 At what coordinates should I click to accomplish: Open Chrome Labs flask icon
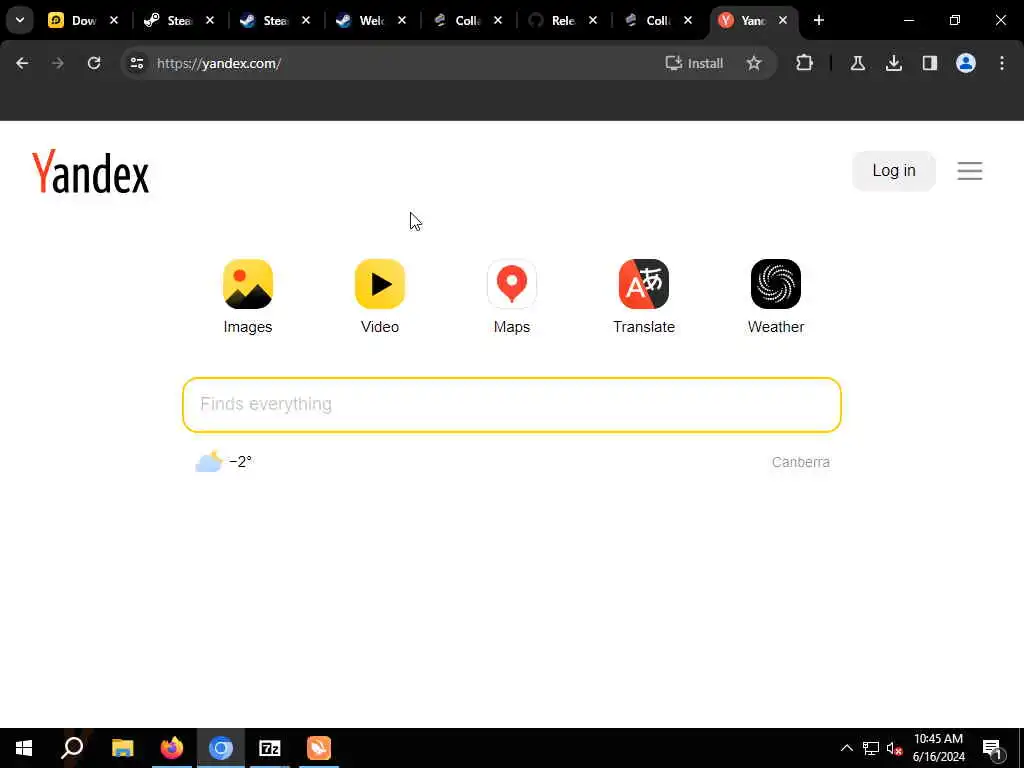(857, 63)
